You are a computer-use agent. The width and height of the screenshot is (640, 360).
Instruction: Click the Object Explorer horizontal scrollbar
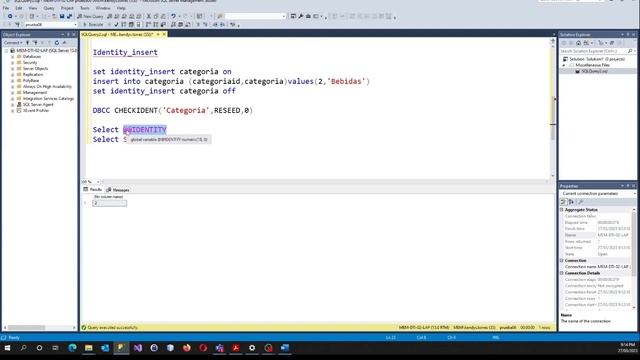coord(40,328)
